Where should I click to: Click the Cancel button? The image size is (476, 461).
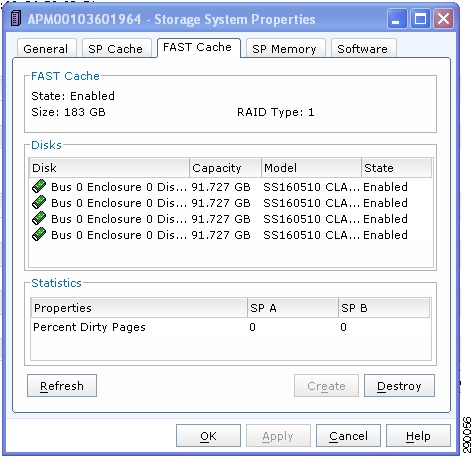[348, 436]
